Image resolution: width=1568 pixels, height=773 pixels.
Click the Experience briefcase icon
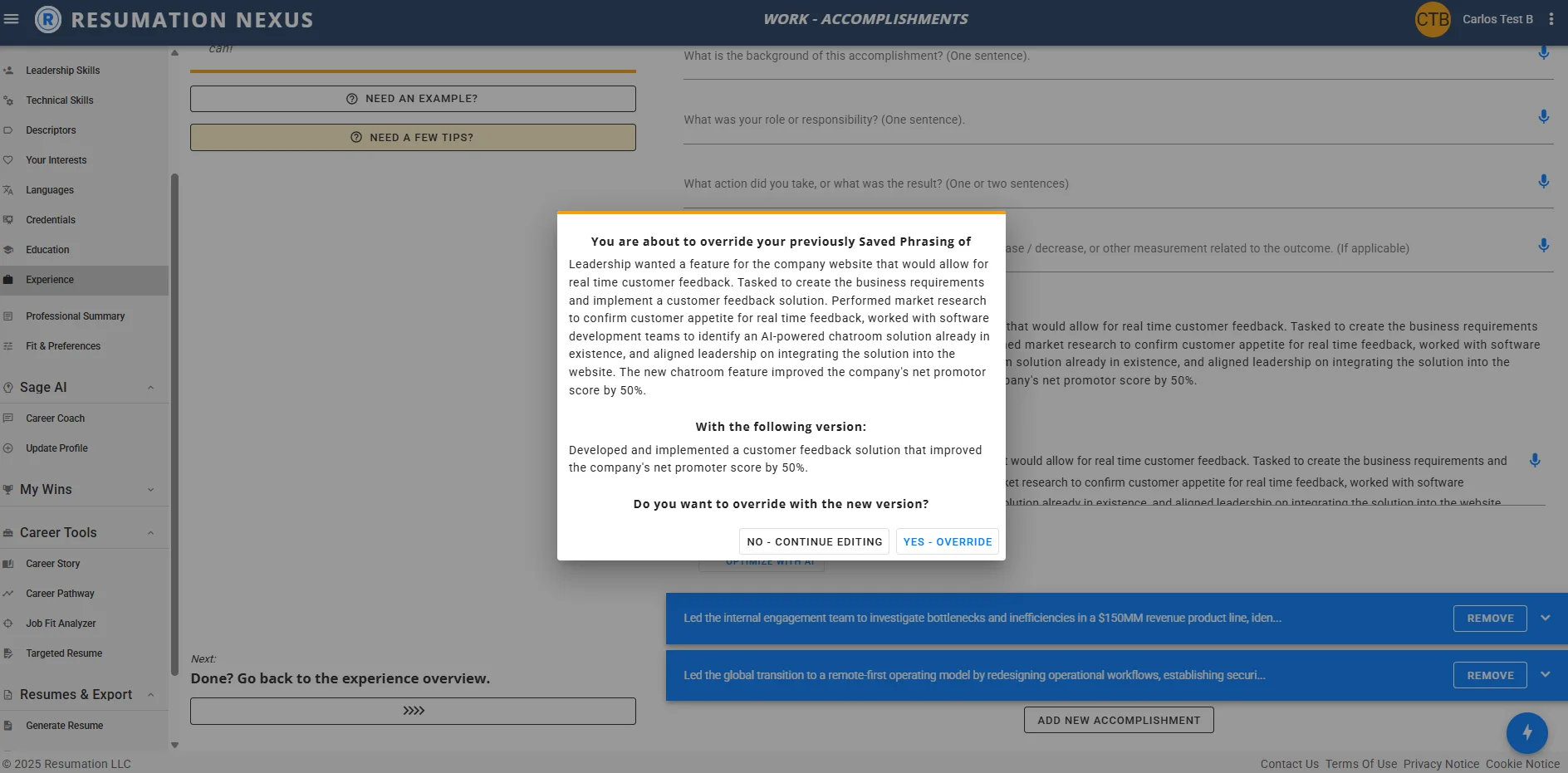[x=8, y=280]
